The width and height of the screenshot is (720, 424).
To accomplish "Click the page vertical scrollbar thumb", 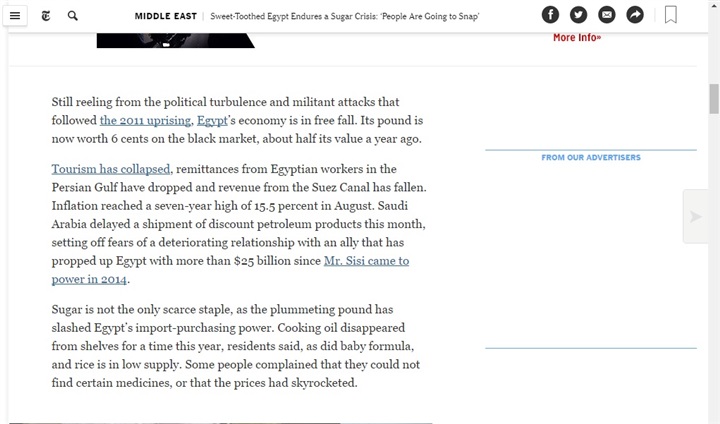I will pos(714,98).
